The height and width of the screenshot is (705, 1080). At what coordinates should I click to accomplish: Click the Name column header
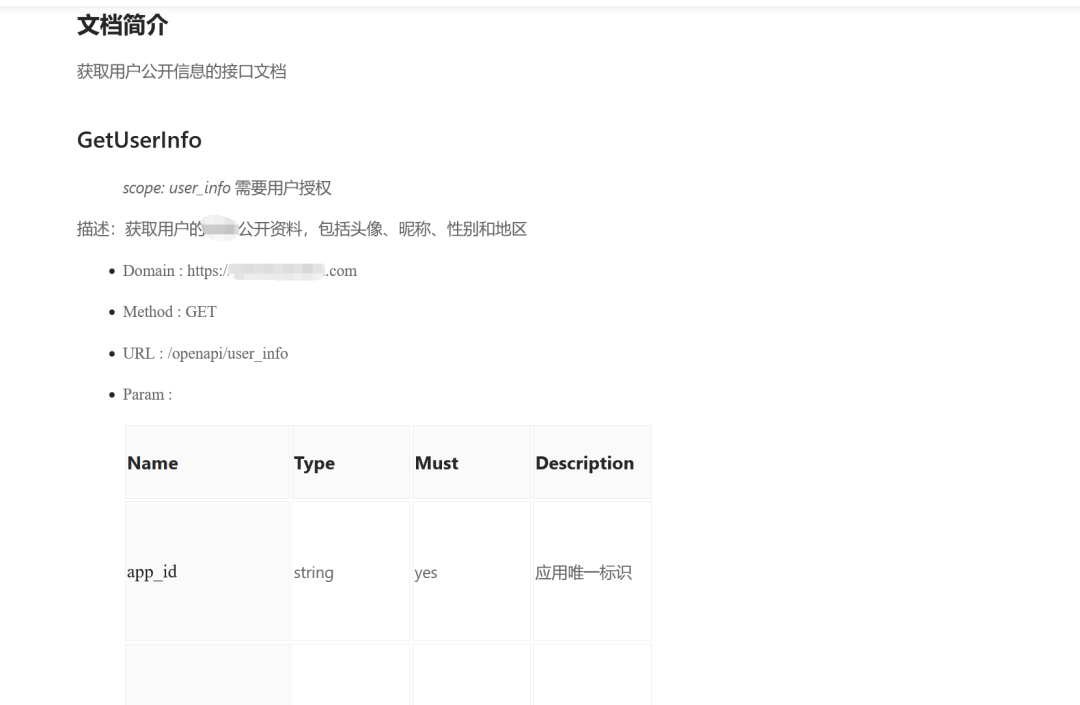207,463
